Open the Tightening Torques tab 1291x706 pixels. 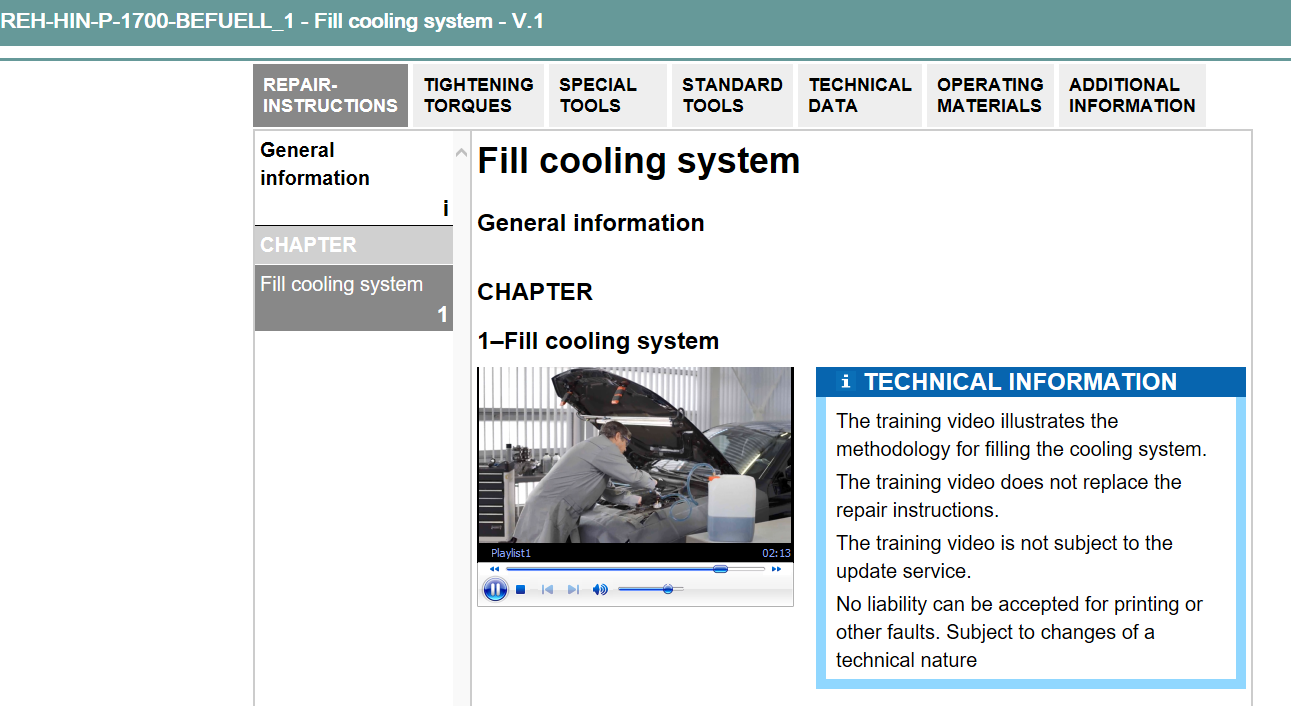[478, 95]
